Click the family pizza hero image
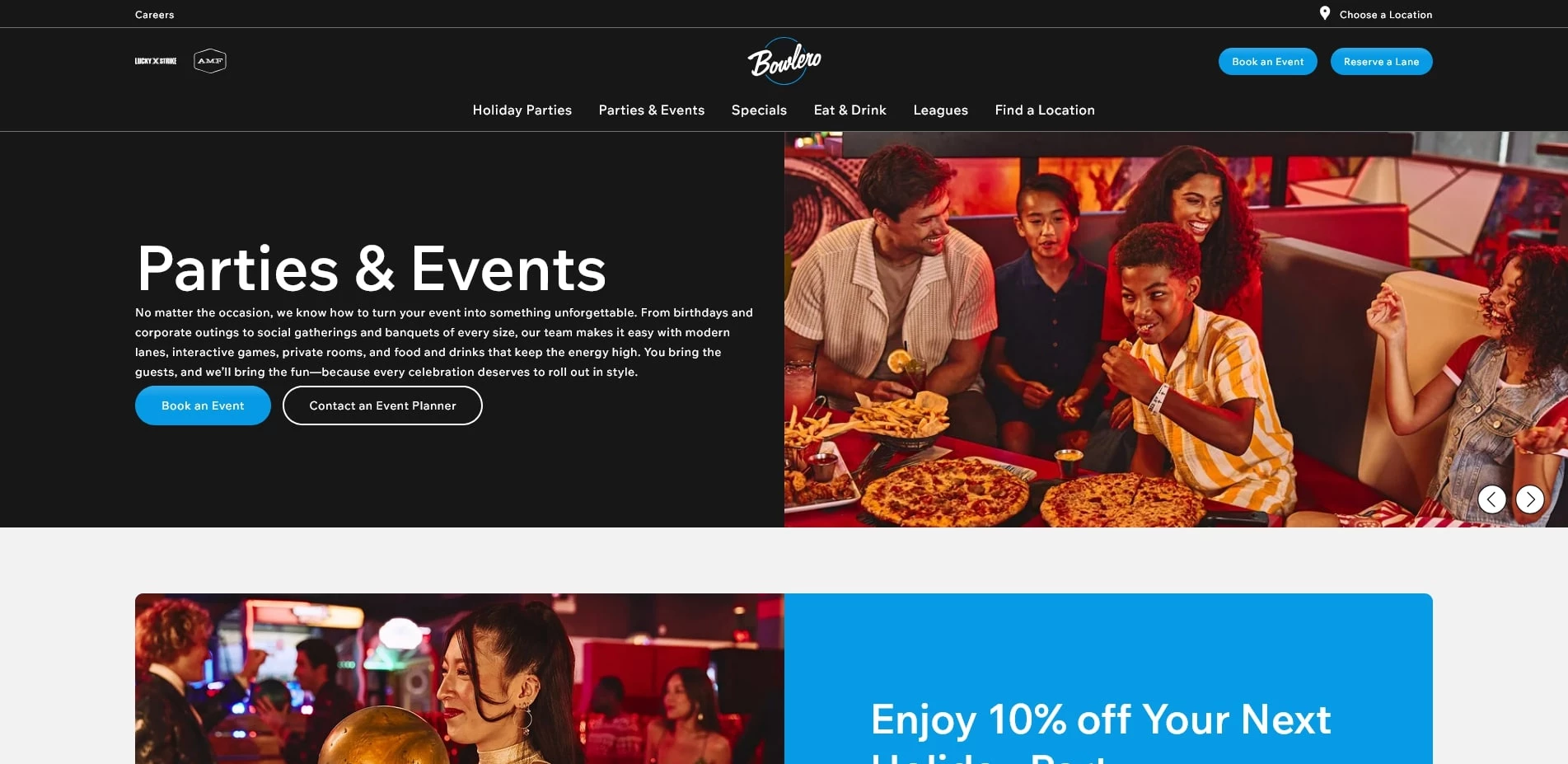This screenshot has height=764, width=1568. coord(1176,330)
